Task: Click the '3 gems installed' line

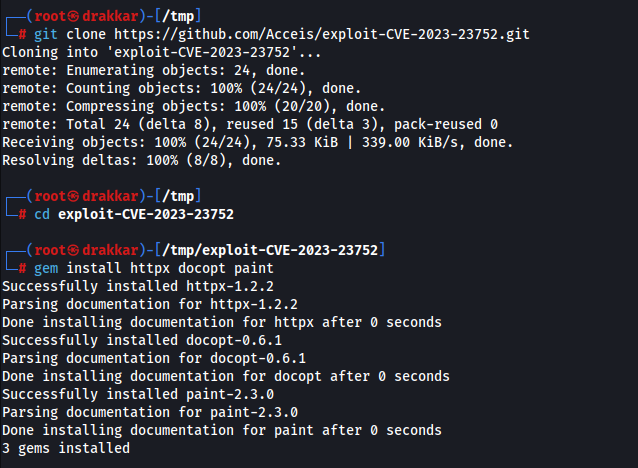Action: pyautogui.click(x=66, y=448)
